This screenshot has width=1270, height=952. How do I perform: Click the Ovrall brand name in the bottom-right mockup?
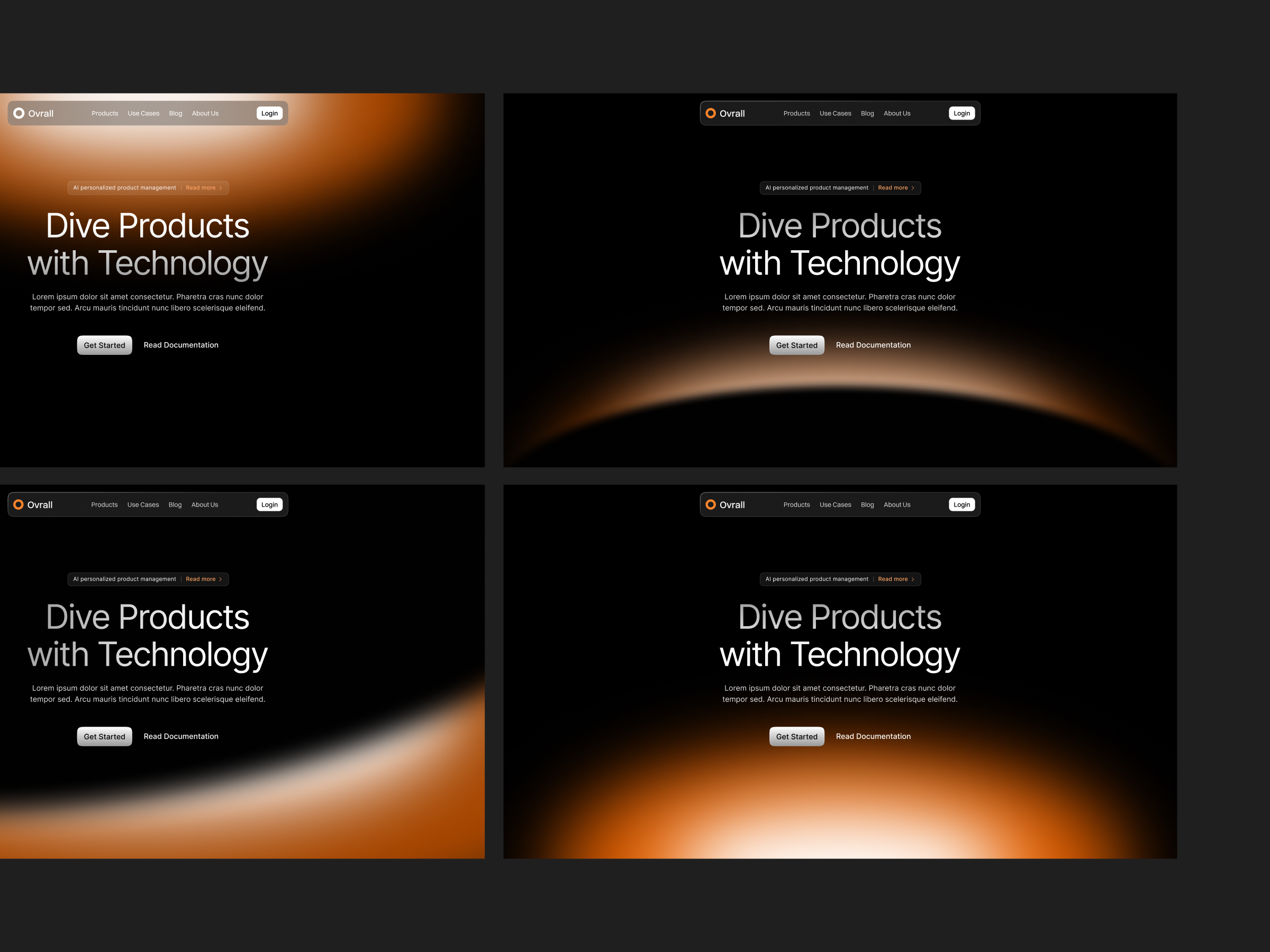[x=732, y=505]
